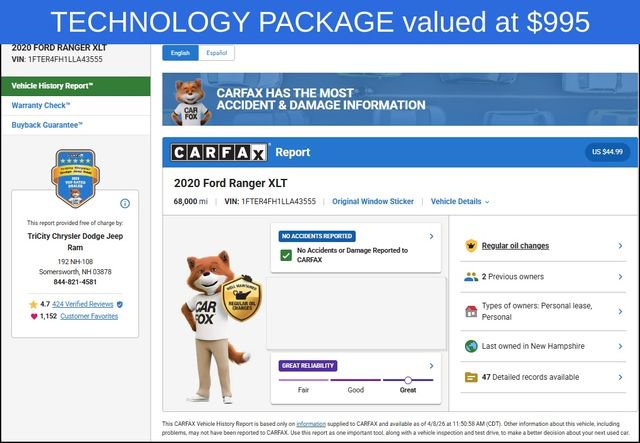Click the accident and damage information banner
This screenshot has width=640, height=443.
pos(400,99)
